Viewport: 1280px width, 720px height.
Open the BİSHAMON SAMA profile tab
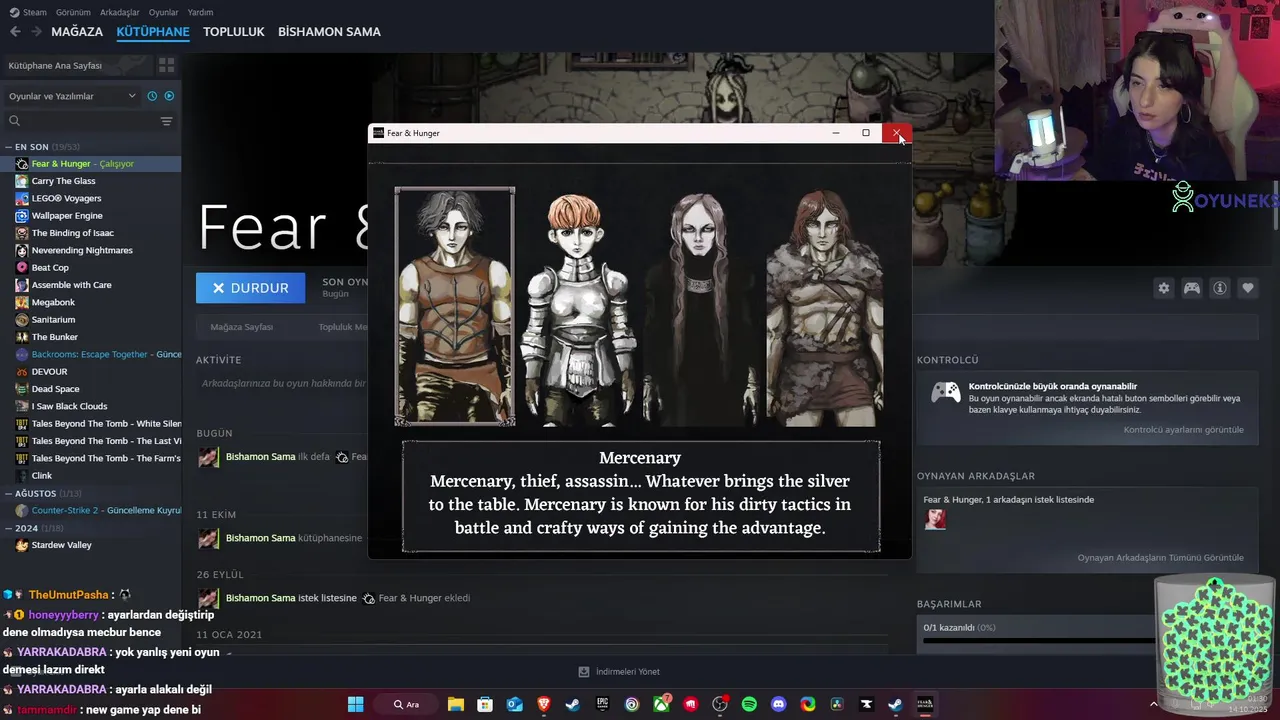click(x=329, y=32)
